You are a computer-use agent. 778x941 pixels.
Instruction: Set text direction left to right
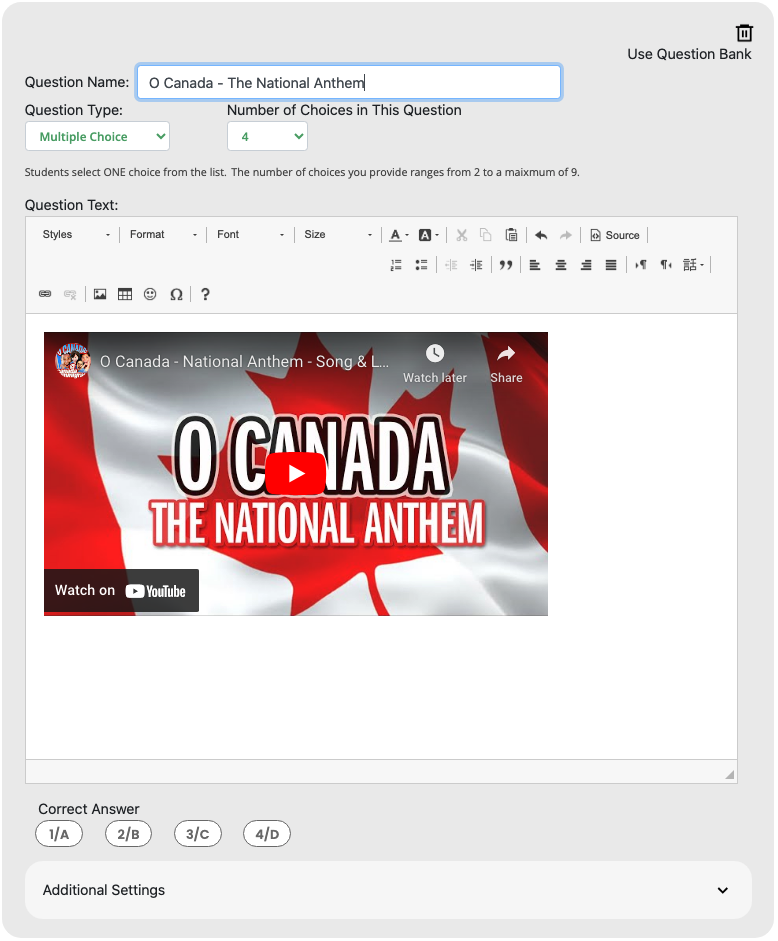point(641,265)
